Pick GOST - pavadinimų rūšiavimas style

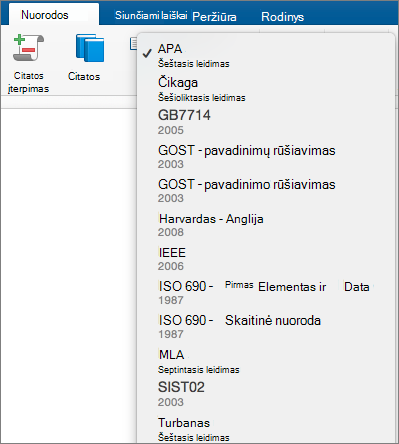[x=266, y=157]
